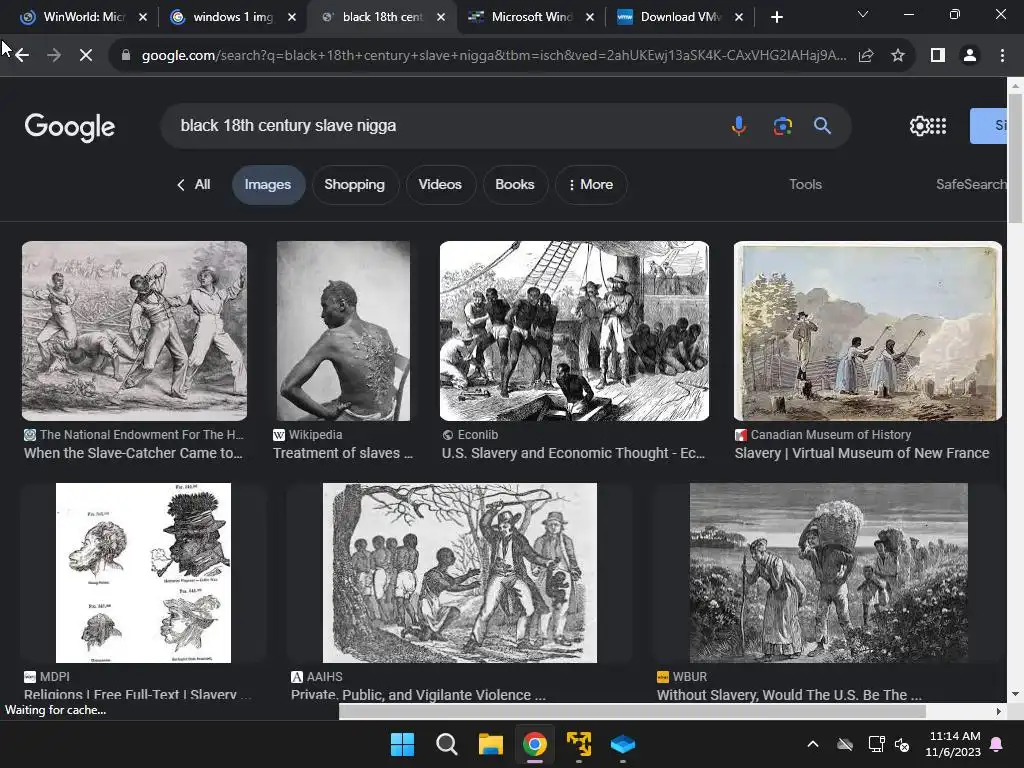Viewport: 1024px width, 768px height.
Task: Open the Chrome profile icon
Action: pyautogui.click(x=970, y=56)
